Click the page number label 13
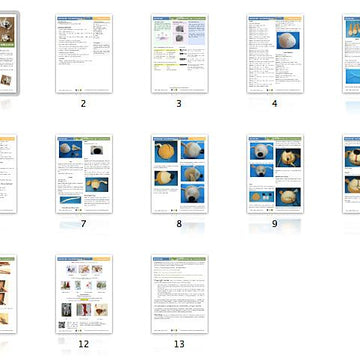The width and height of the screenshot is (360, 360). 179,344
